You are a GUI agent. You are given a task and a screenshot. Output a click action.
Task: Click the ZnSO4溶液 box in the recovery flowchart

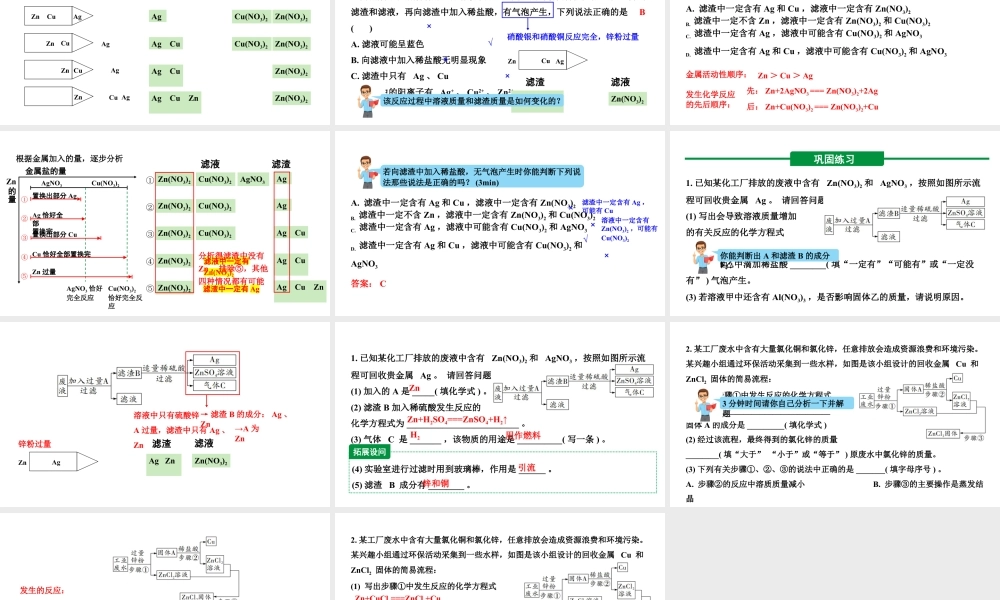coord(213,372)
